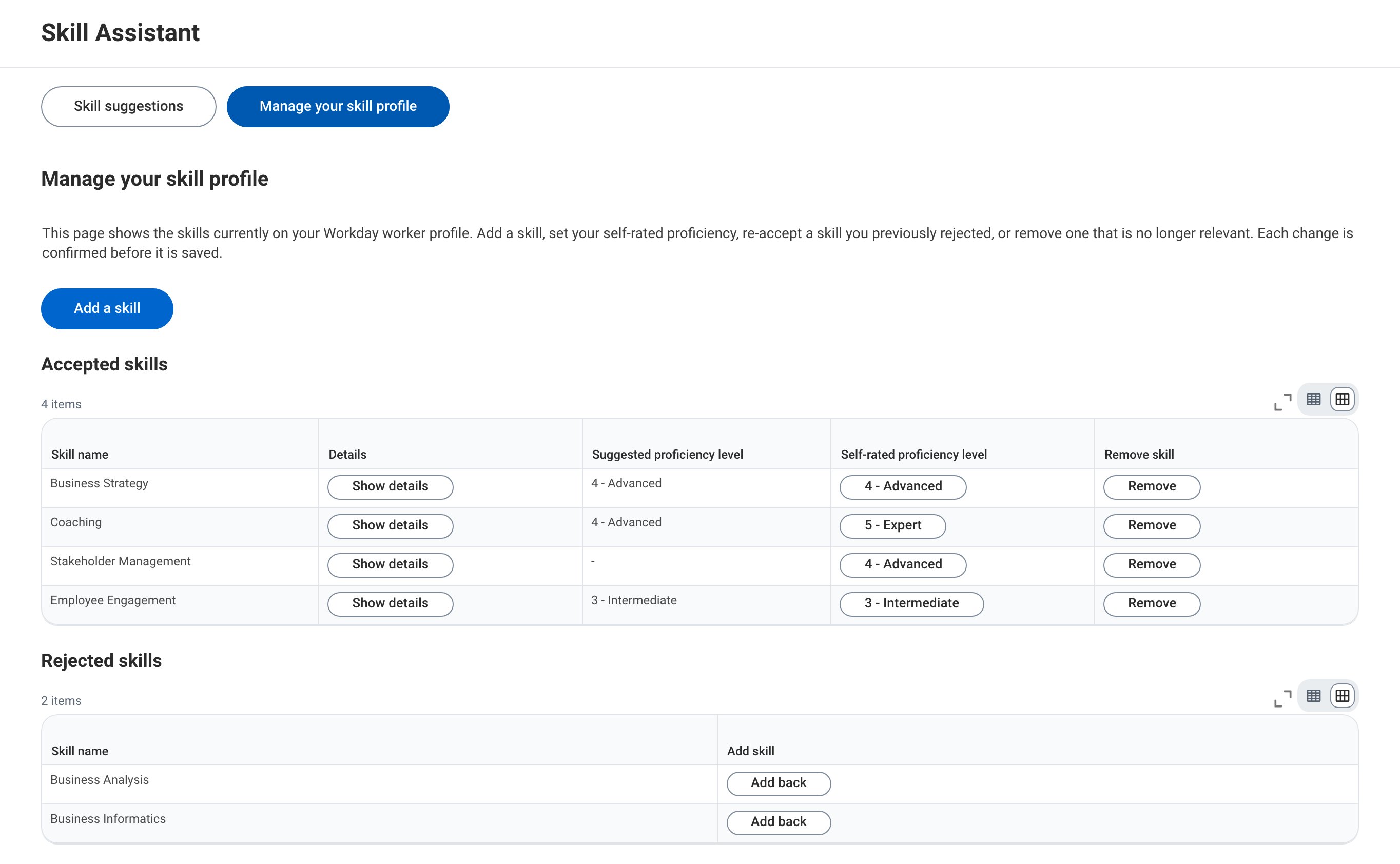Switch Rejected skills to grid view
1400x864 pixels.
(x=1343, y=696)
